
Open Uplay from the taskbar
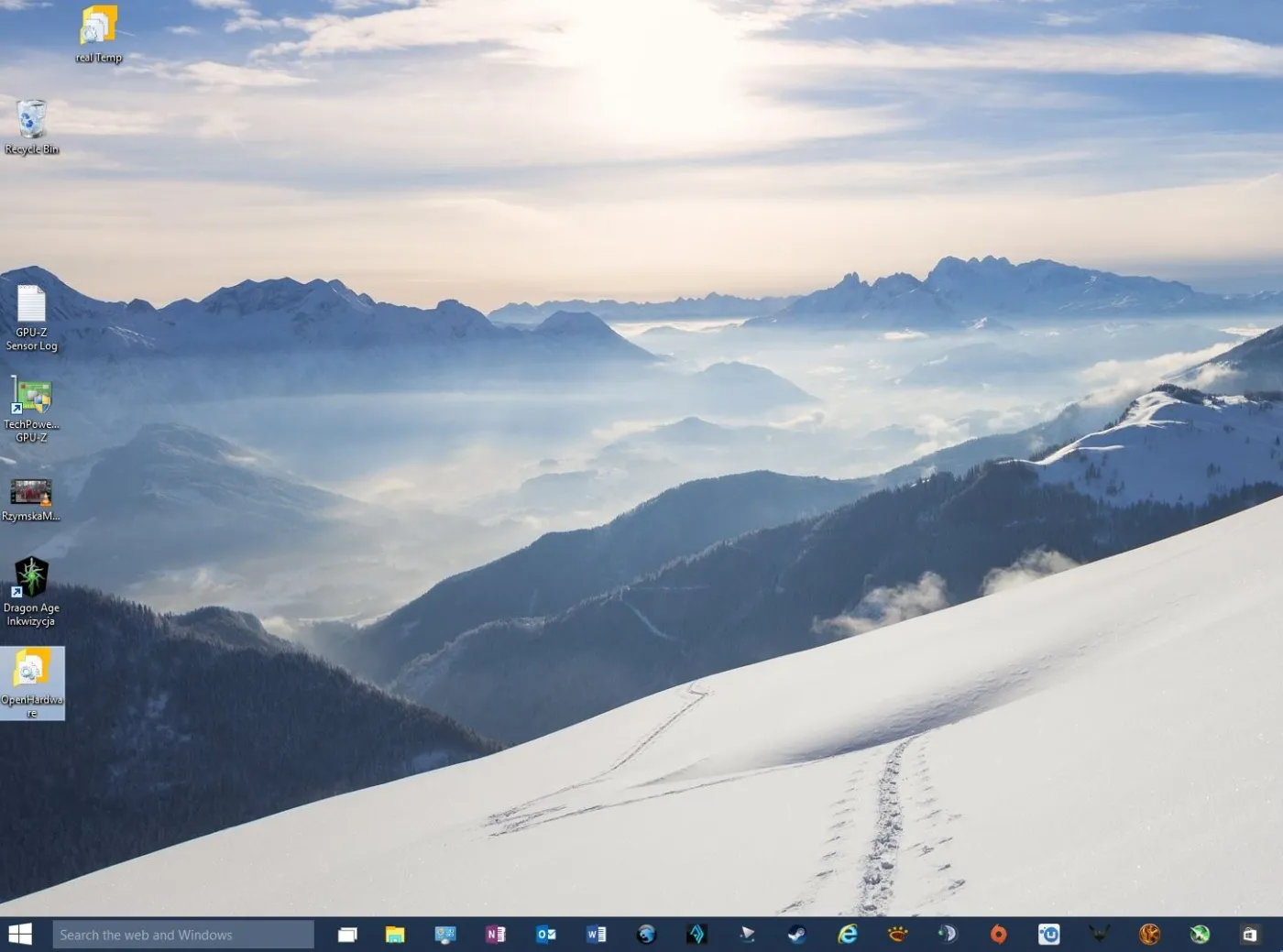1047,934
